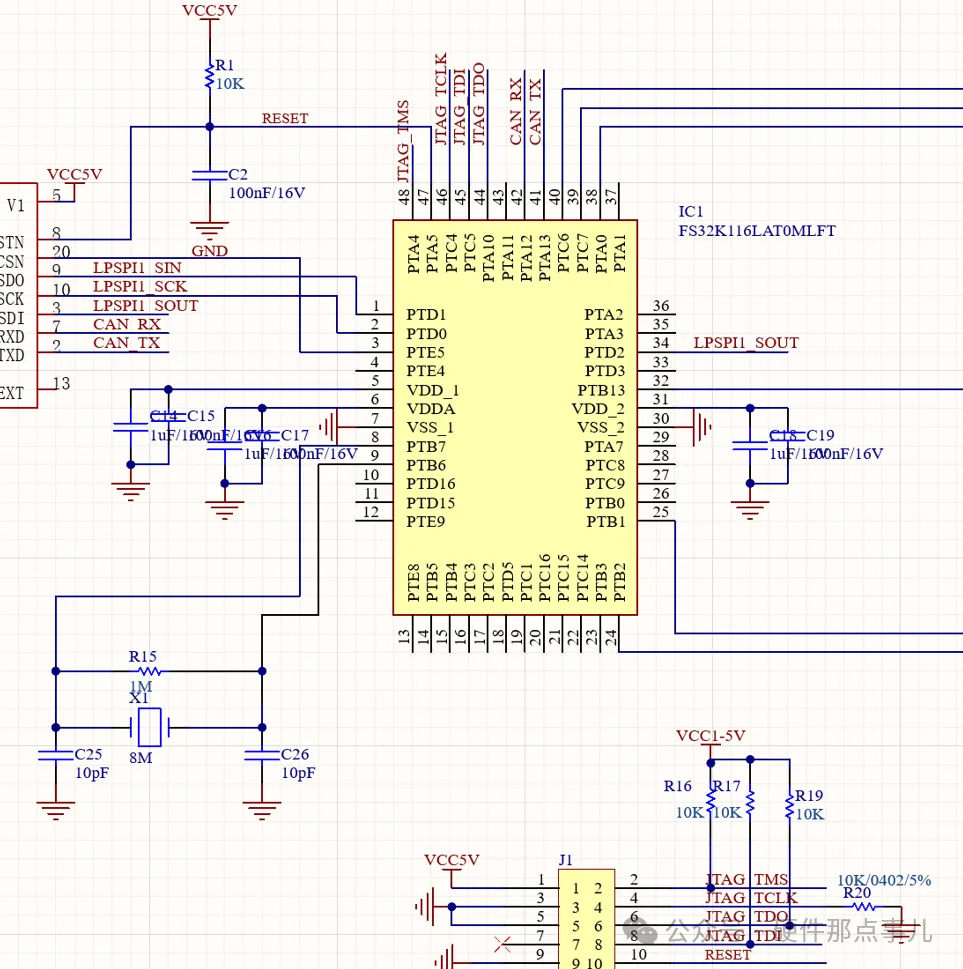The height and width of the screenshot is (969, 963).
Task: Click the VCC5V power port above R1
Action: [210, 13]
